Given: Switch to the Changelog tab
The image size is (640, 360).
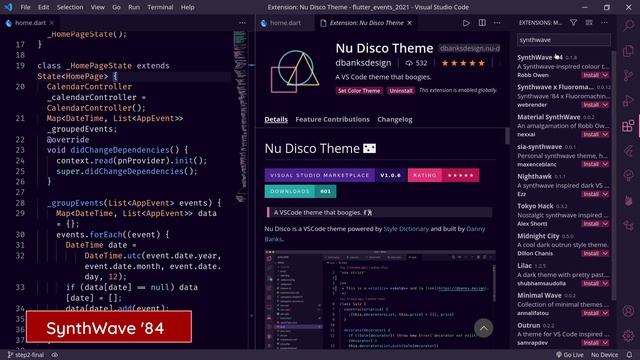Looking at the screenshot, I should (x=395, y=119).
